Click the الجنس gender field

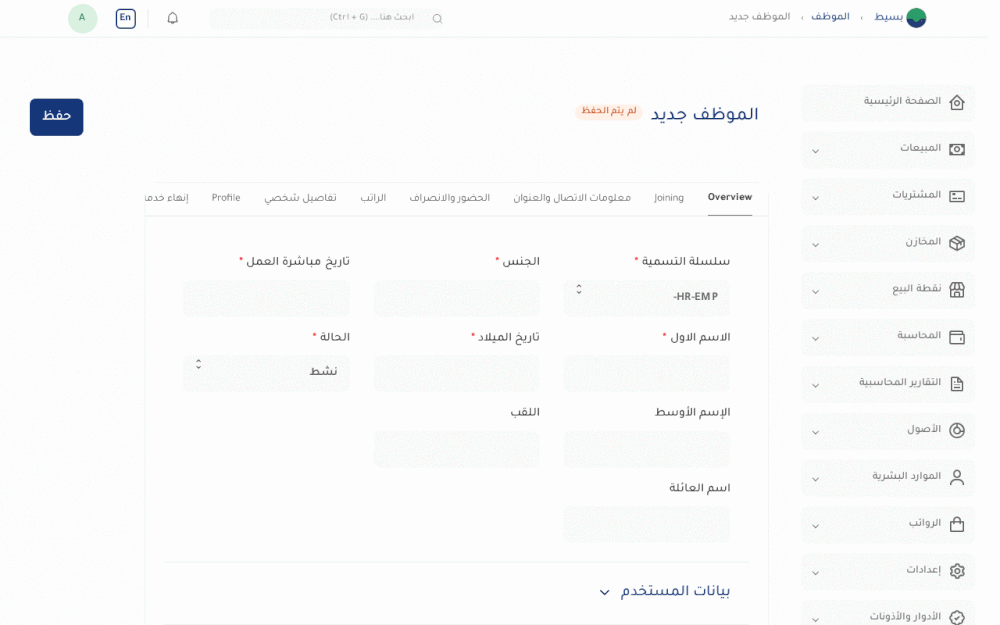click(456, 298)
